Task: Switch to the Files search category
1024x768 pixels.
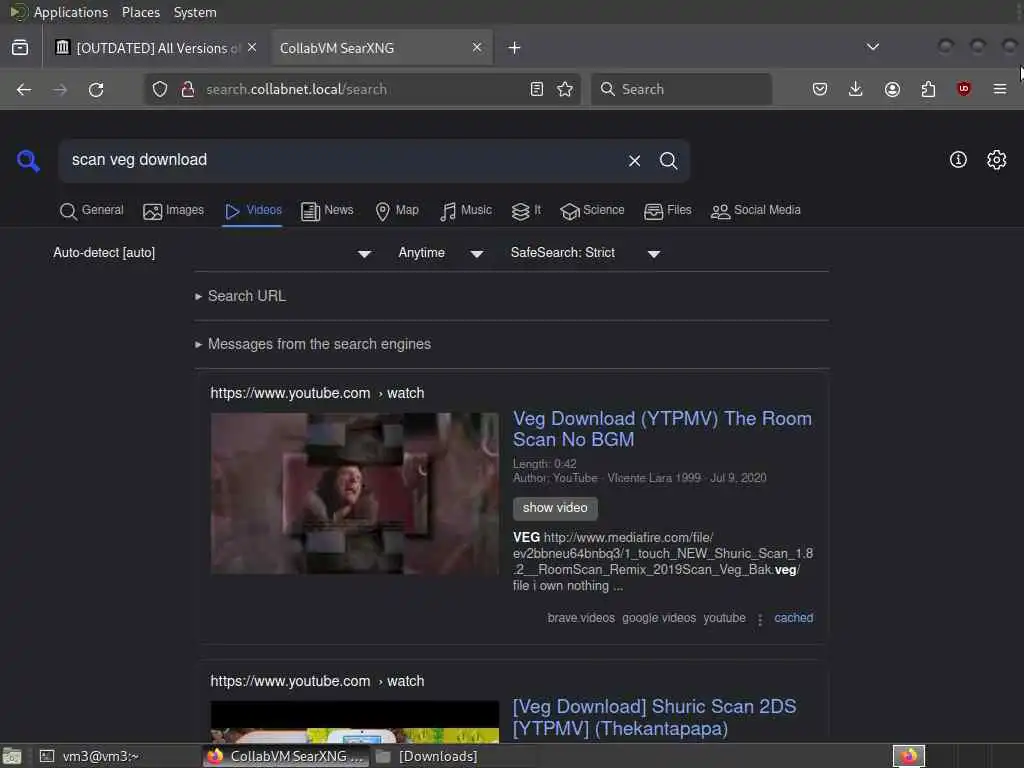Action: click(667, 210)
